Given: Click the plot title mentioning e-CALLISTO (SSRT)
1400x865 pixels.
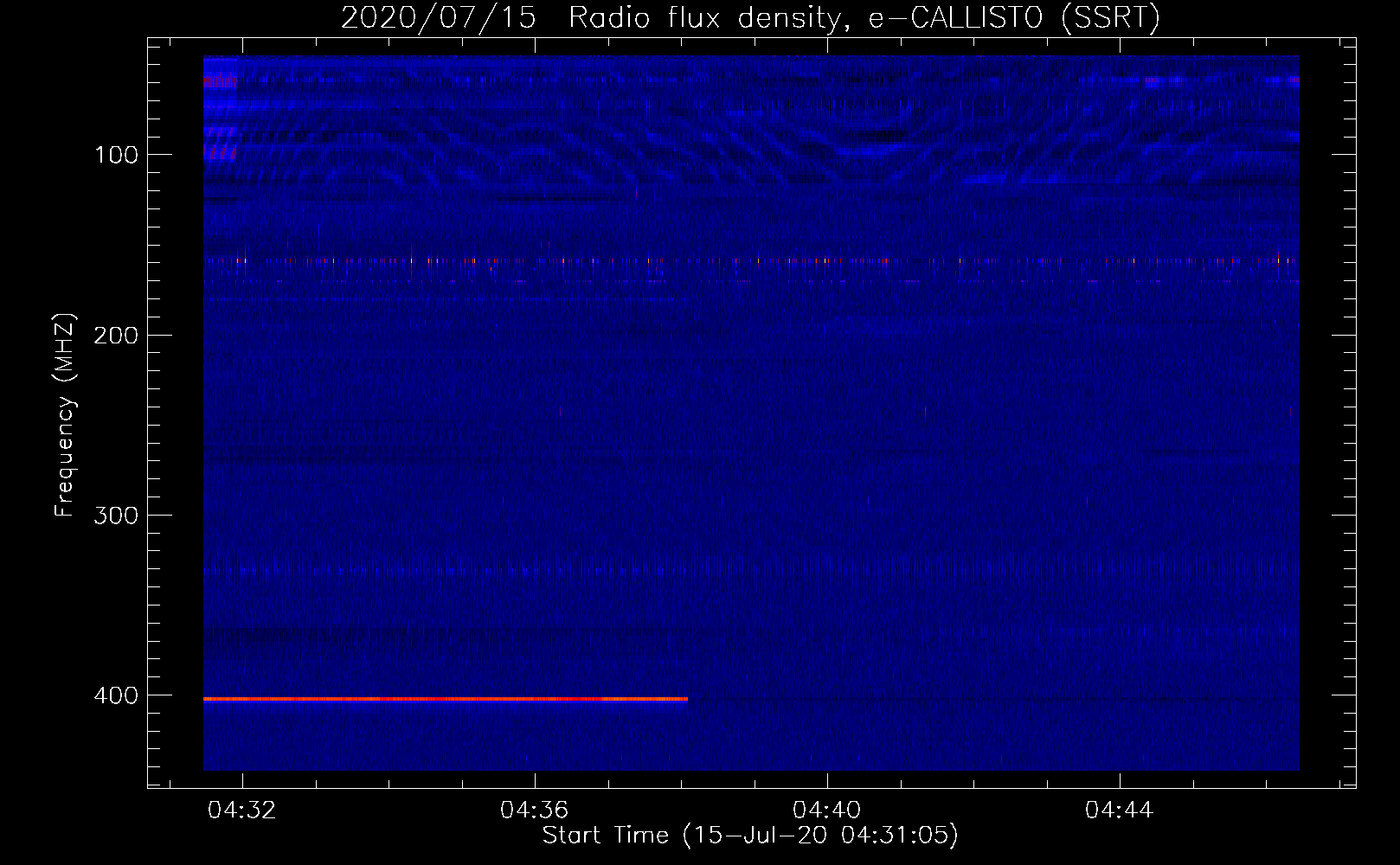Looking at the screenshot, I should pyautogui.click(x=750, y=17).
